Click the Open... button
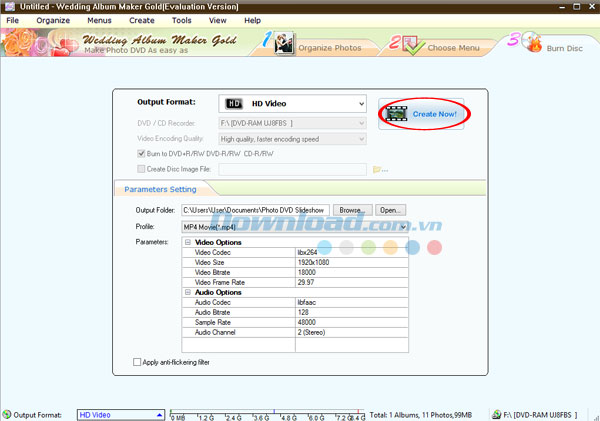Viewport: 600px width, 421px height. pyautogui.click(x=390, y=210)
